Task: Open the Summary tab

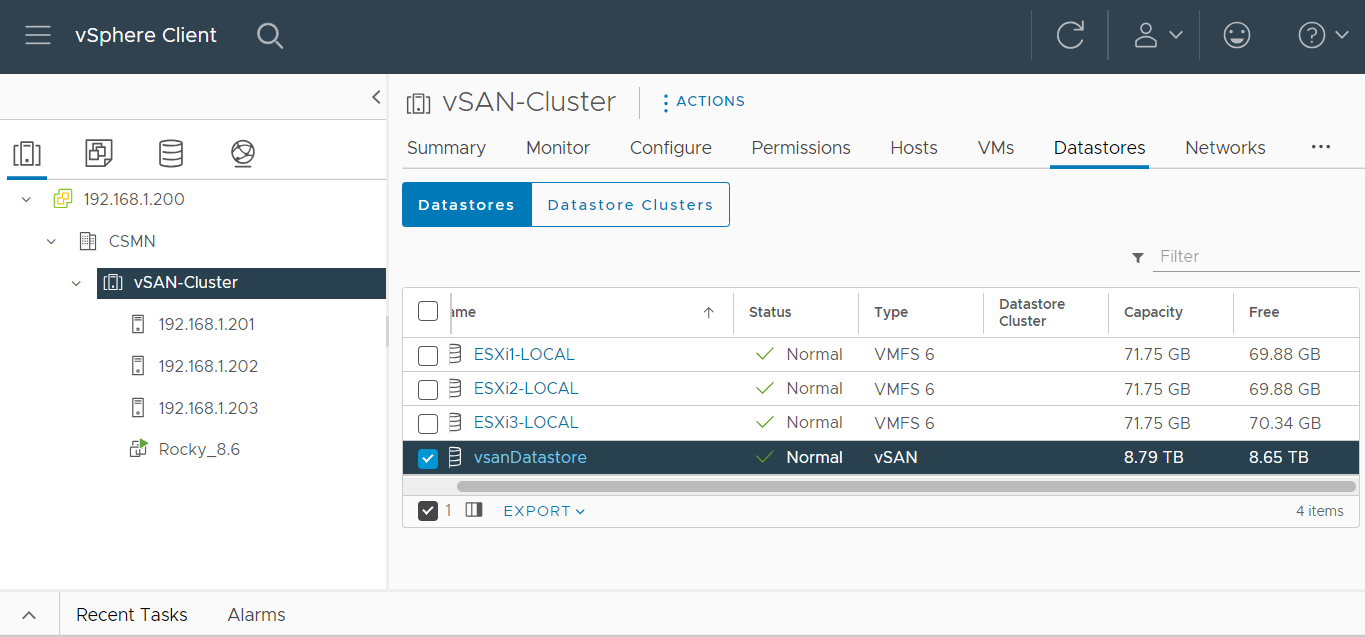Action: pos(446,148)
